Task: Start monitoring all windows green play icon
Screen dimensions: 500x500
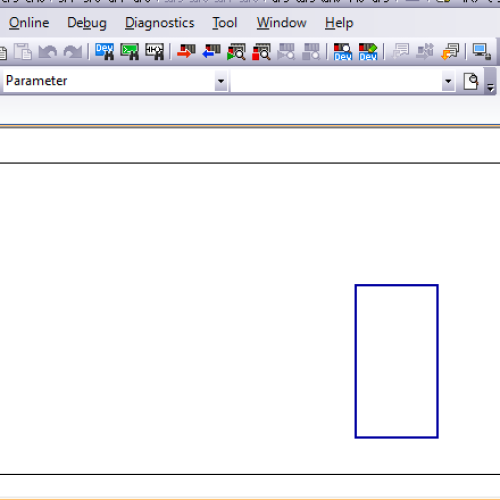Action: tap(236, 52)
